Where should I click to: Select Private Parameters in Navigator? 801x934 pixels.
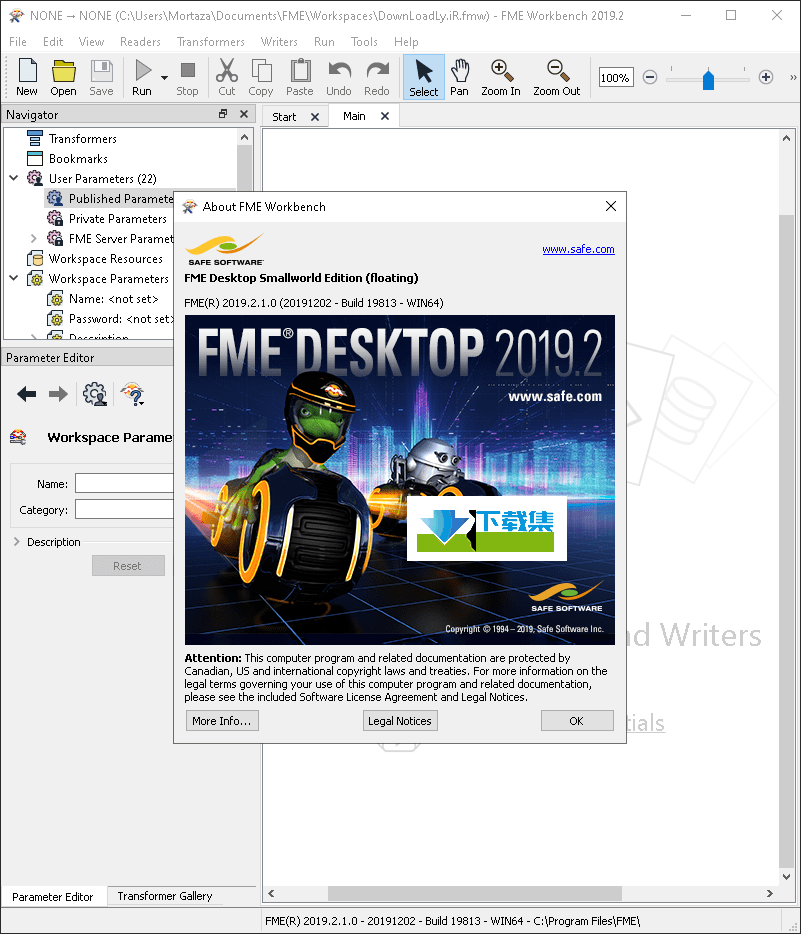[118, 219]
